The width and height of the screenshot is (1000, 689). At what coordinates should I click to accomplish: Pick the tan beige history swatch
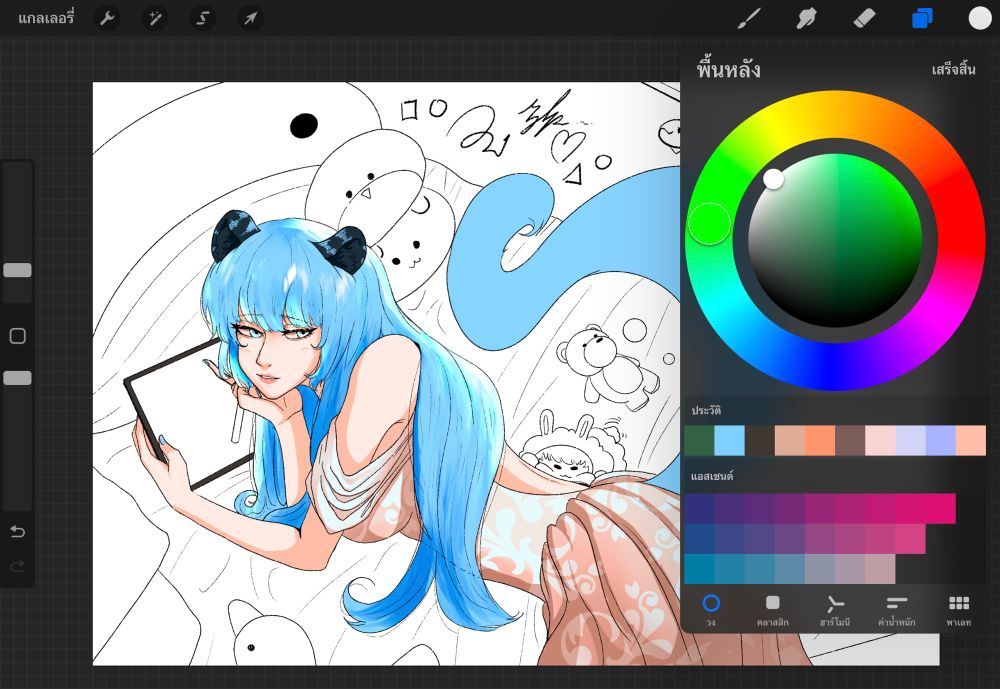(790, 441)
